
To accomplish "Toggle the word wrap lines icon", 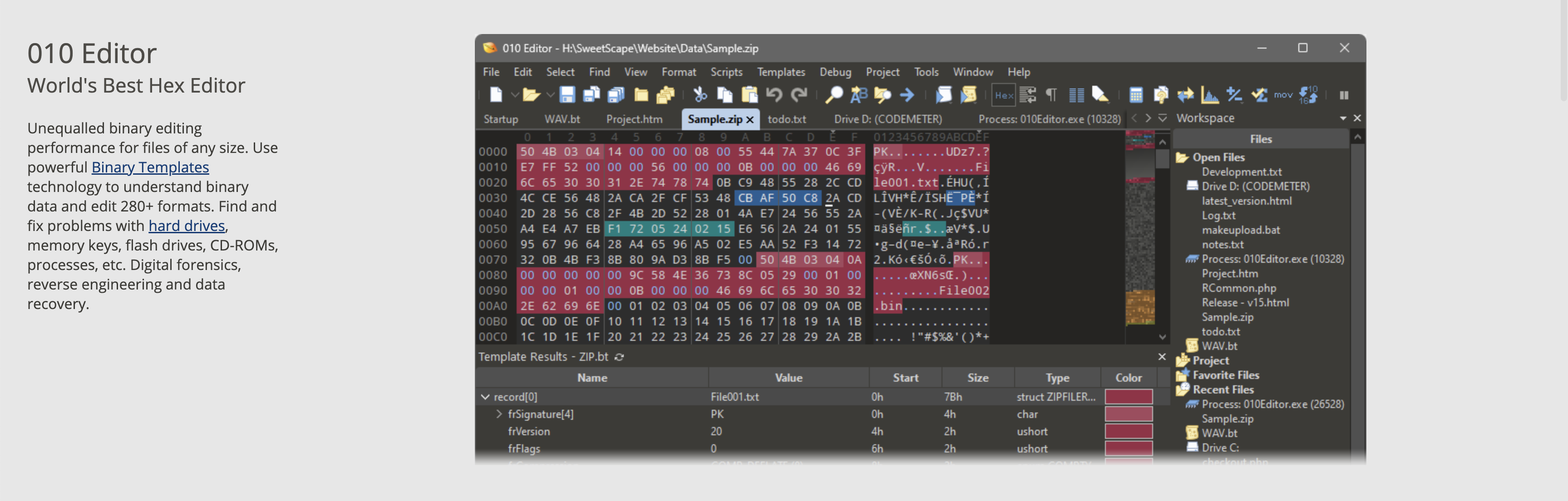I will pos(1027,95).
